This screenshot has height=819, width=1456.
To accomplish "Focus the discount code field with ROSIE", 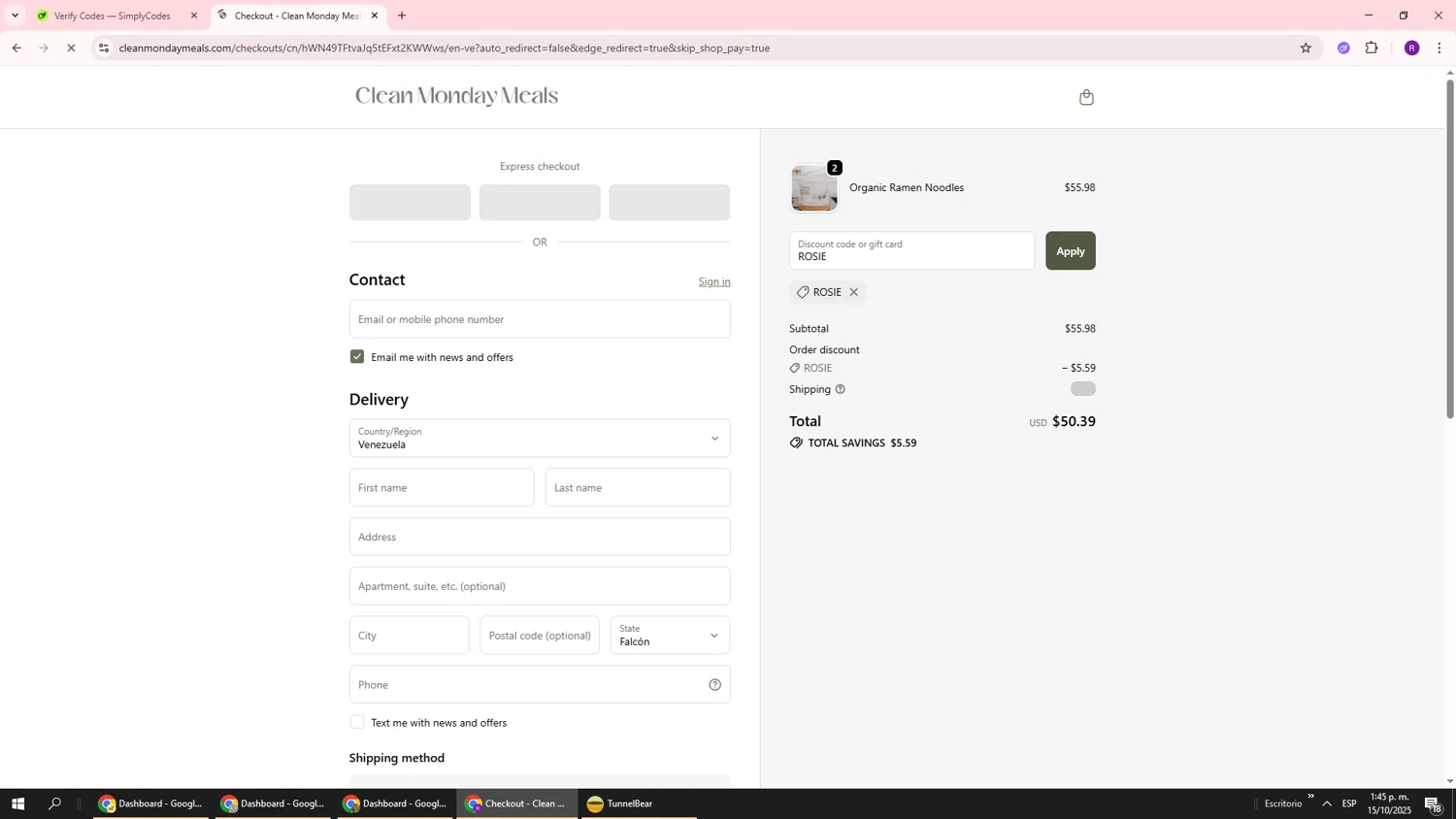I will (911, 250).
